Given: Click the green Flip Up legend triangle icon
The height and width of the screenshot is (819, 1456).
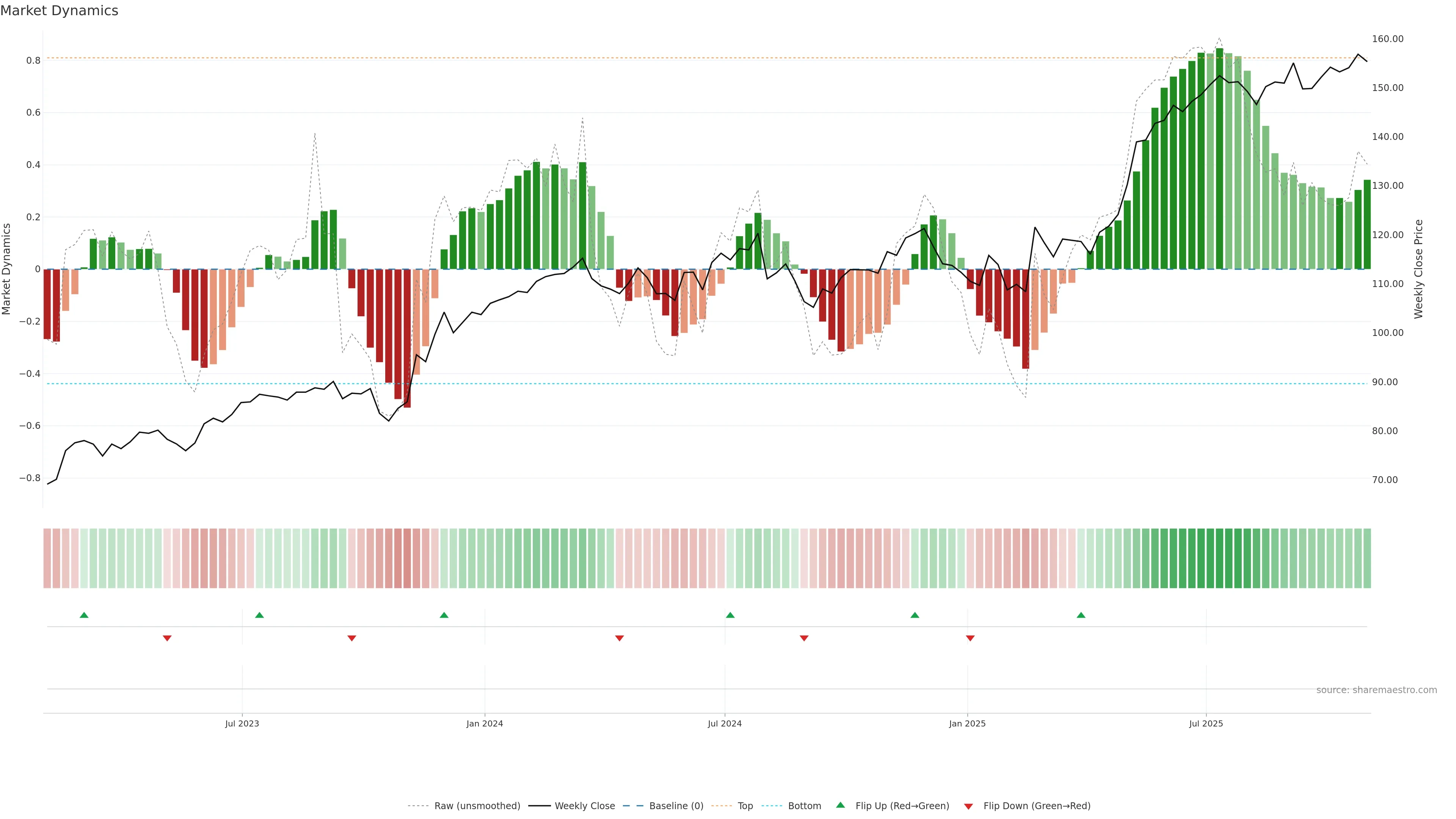Looking at the screenshot, I should 841,805.
